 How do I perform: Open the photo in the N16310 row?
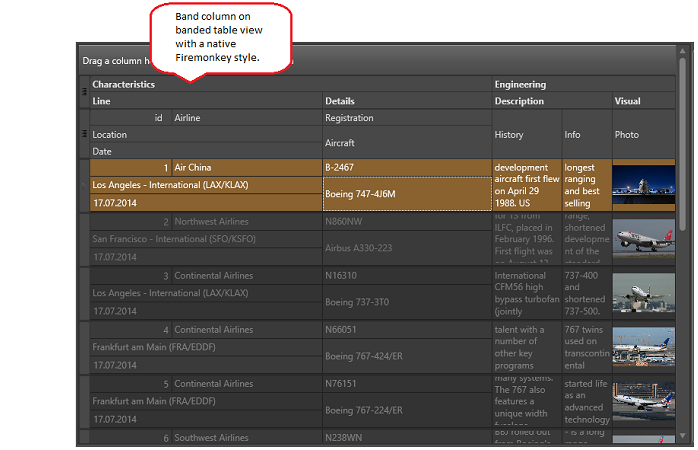click(x=644, y=293)
